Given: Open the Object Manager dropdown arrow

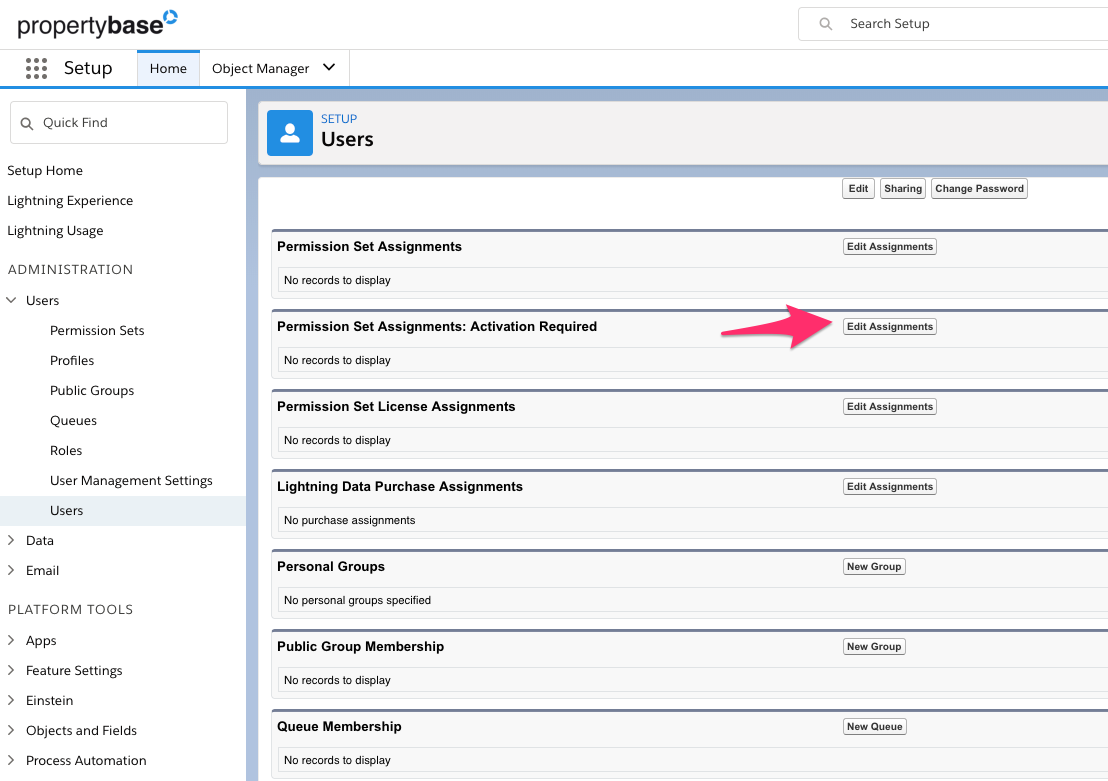Looking at the screenshot, I should coord(329,68).
